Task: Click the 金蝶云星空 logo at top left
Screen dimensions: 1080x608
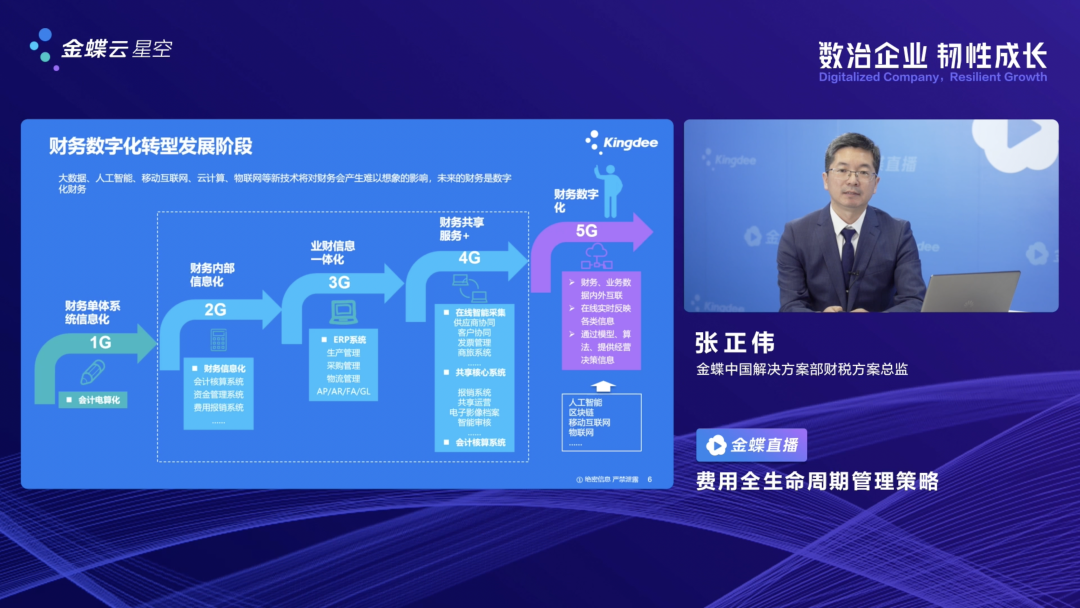Action: pyautogui.click(x=101, y=47)
